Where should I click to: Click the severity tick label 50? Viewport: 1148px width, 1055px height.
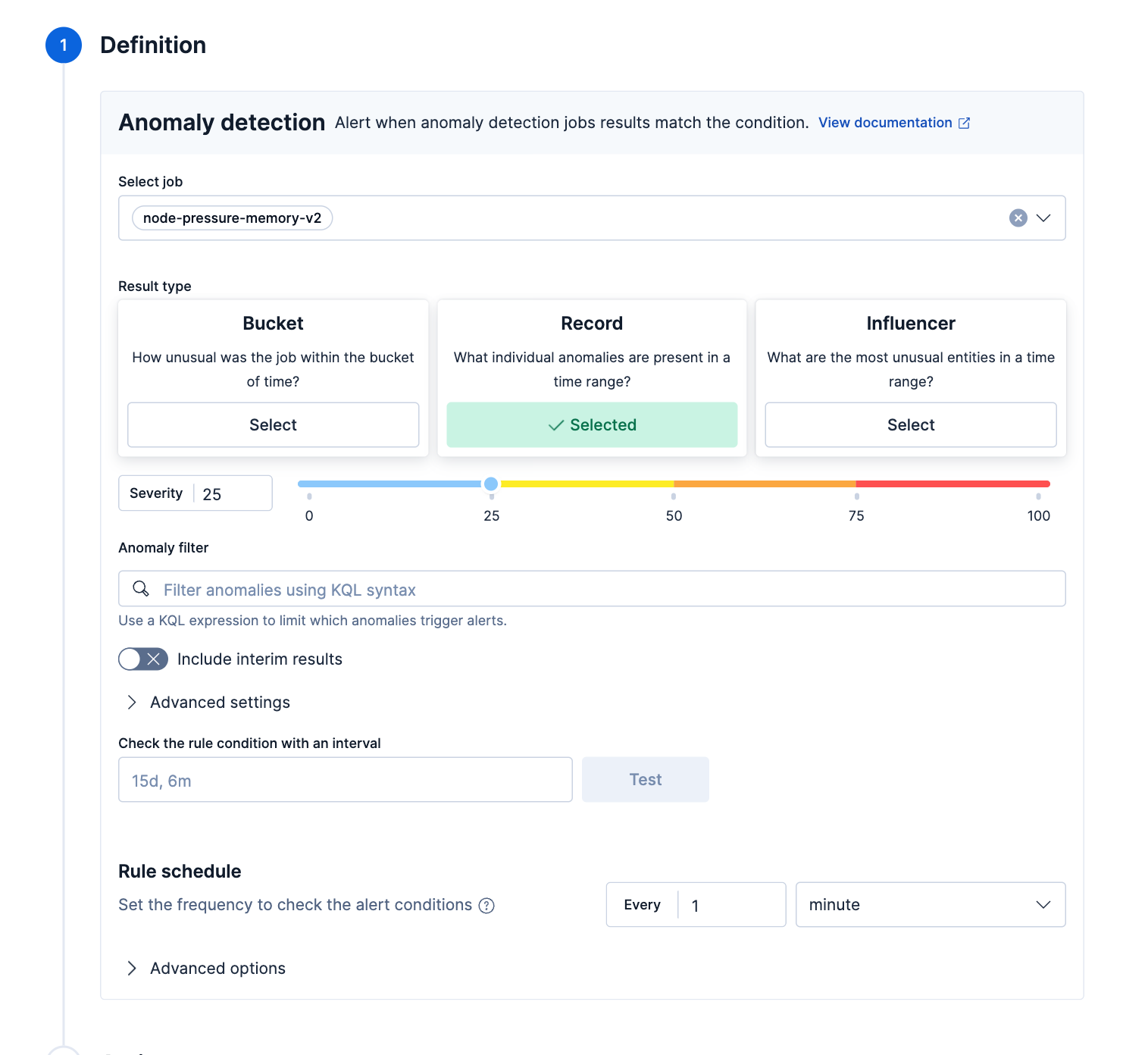[674, 516]
